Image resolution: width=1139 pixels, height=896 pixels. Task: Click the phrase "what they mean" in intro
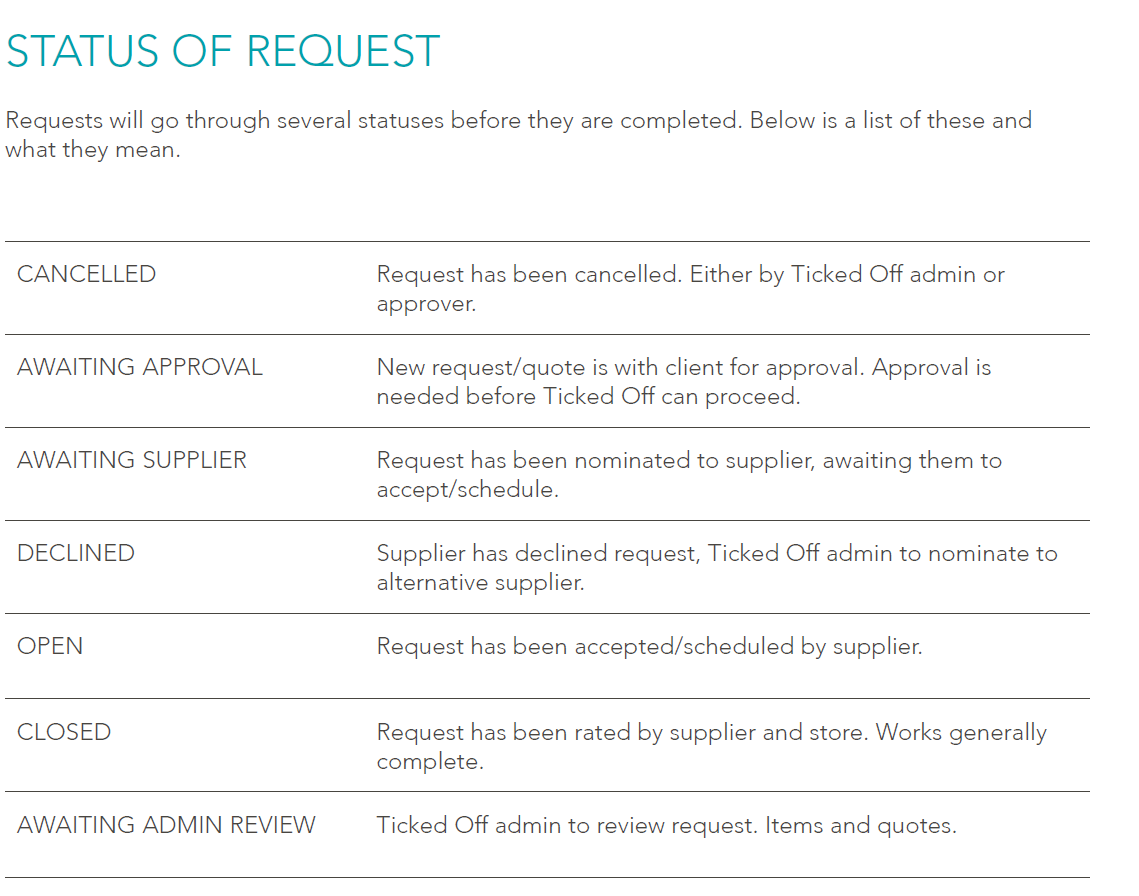[x=92, y=150]
